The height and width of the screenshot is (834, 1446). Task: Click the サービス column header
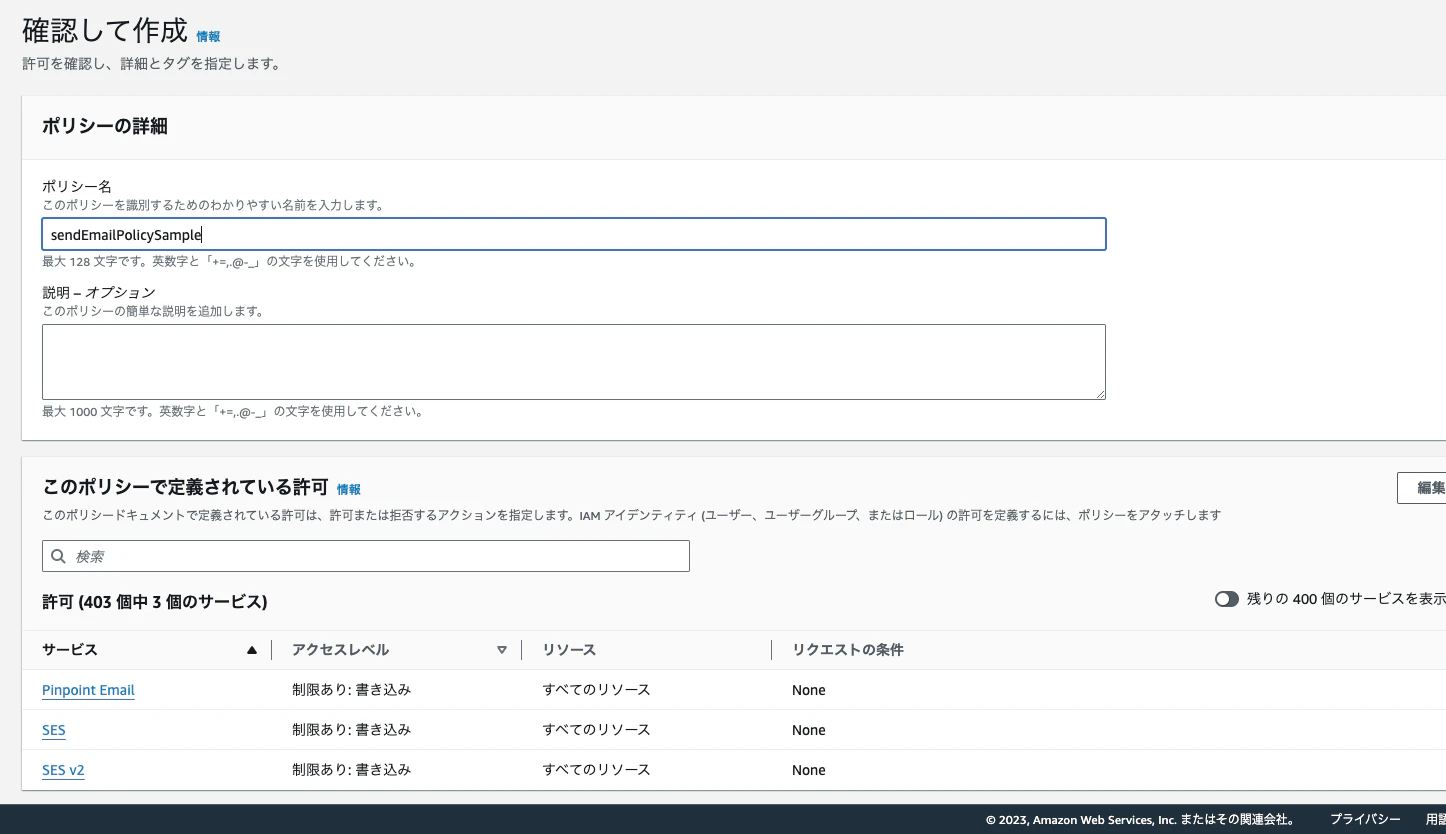[70, 650]
